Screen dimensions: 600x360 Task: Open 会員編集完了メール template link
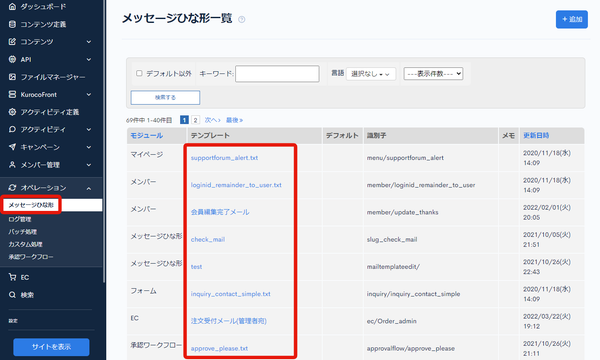220,212
